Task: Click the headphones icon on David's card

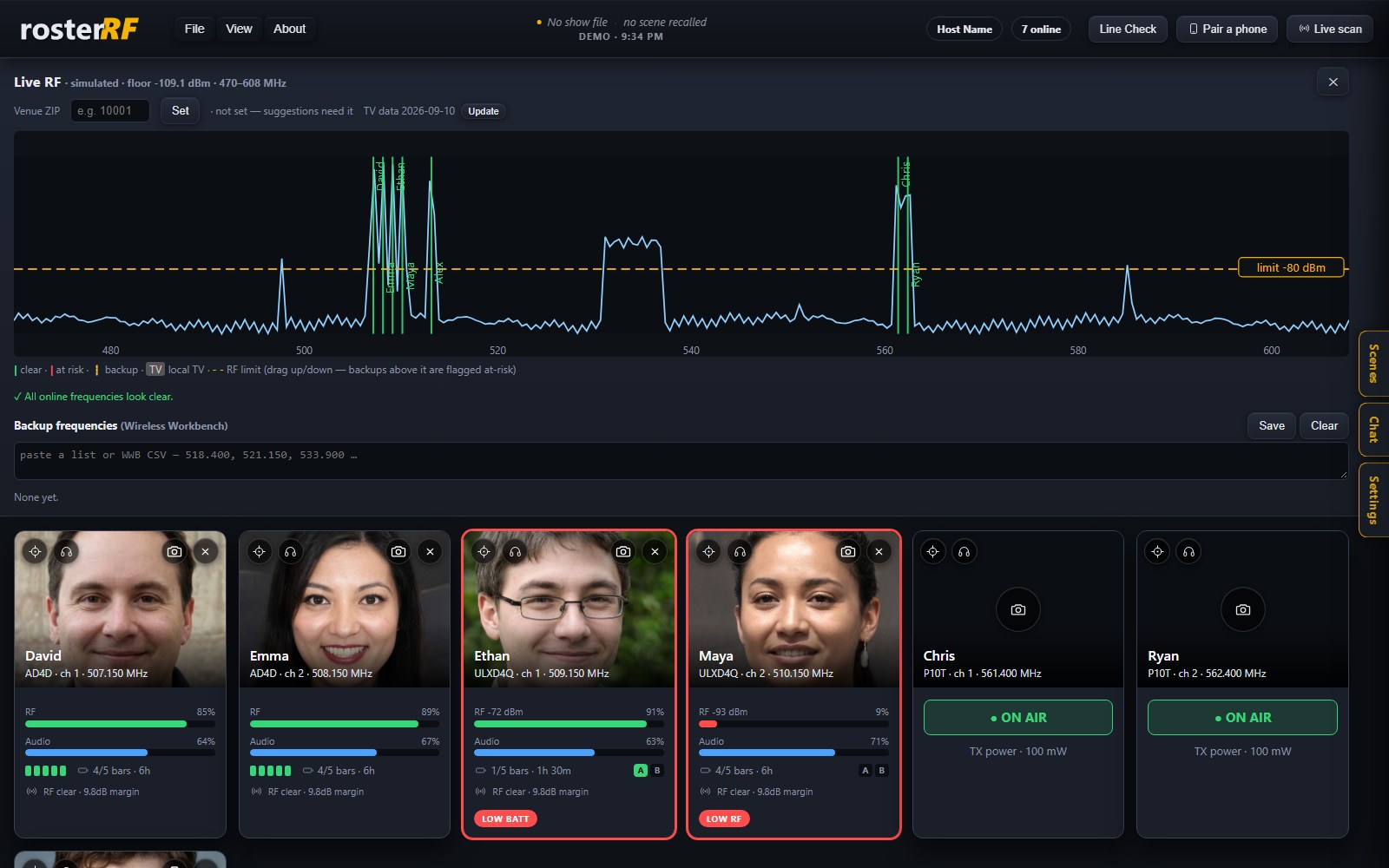Action: tap(66, 551)
